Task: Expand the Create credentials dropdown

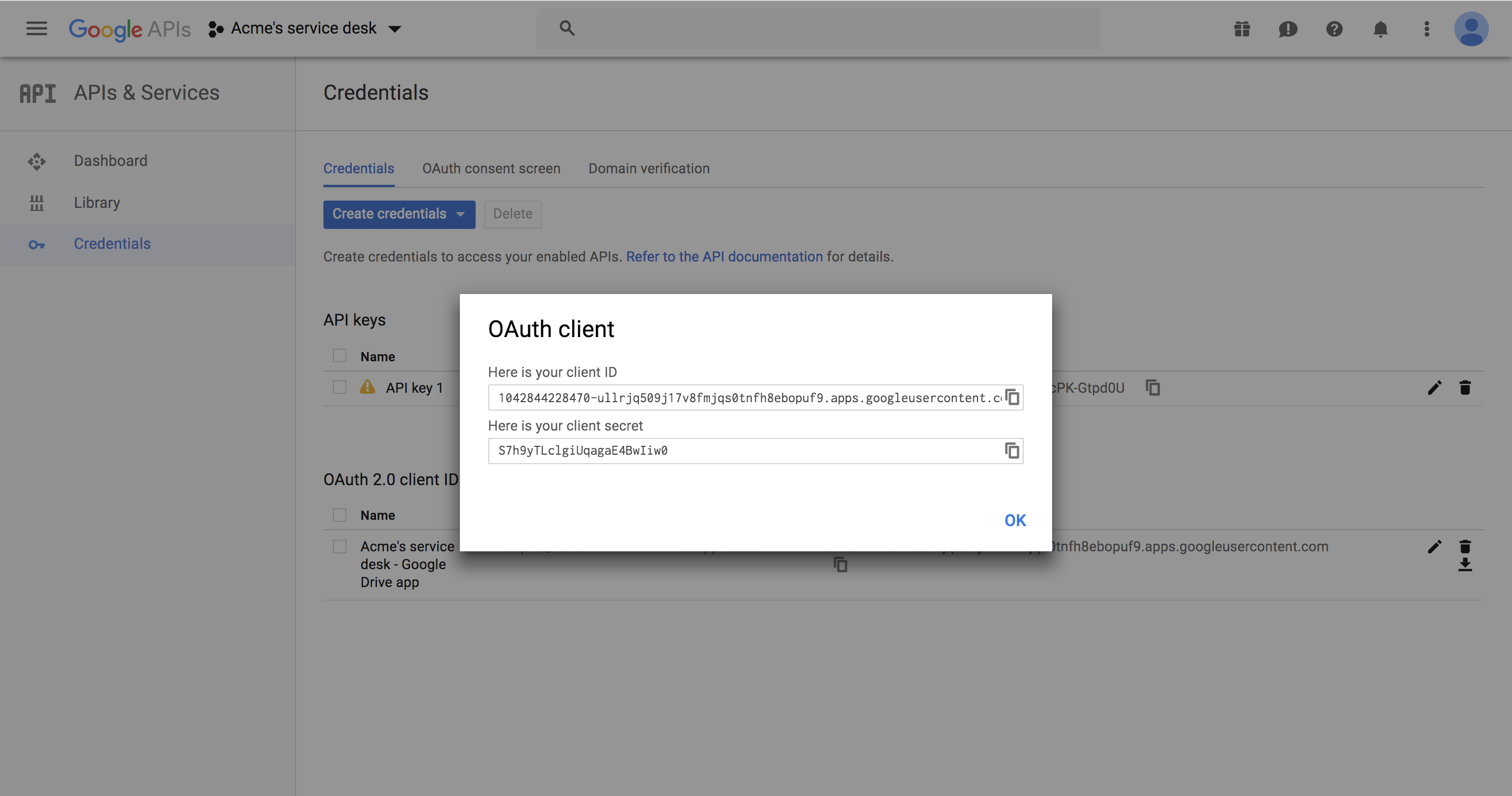Action: pos(399,214)
